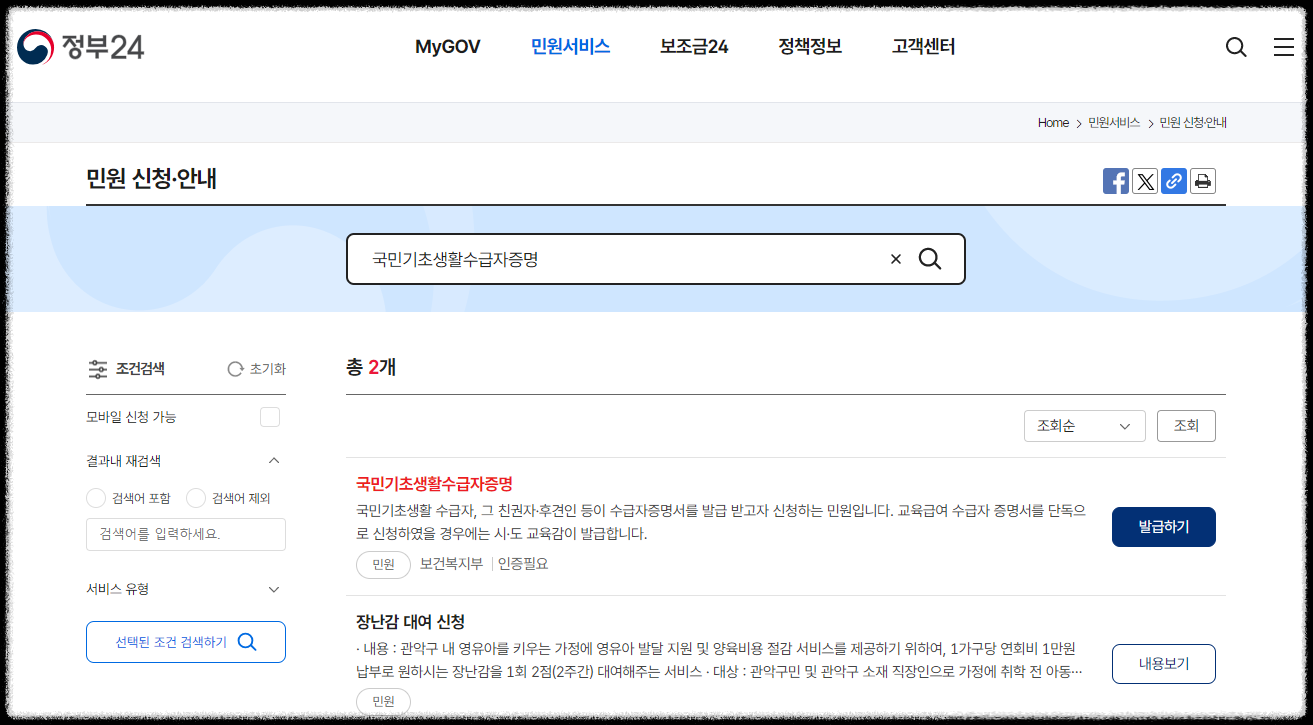This screenshot has width=1313, height=725.
Task: Open the 조회순 sort dropdown
Action: tap(1084, 425)
